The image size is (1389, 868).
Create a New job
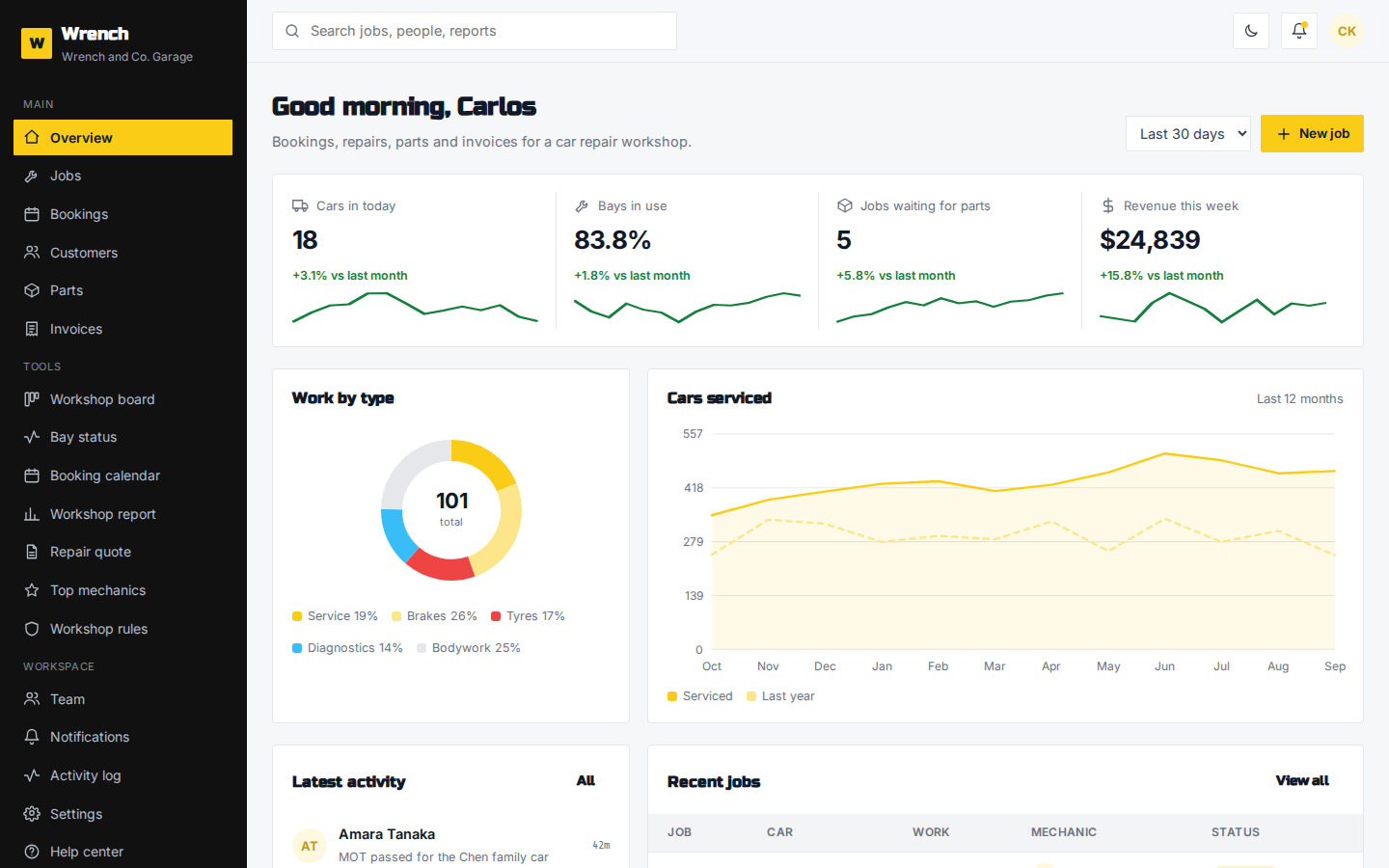(x=1312, y=133)
